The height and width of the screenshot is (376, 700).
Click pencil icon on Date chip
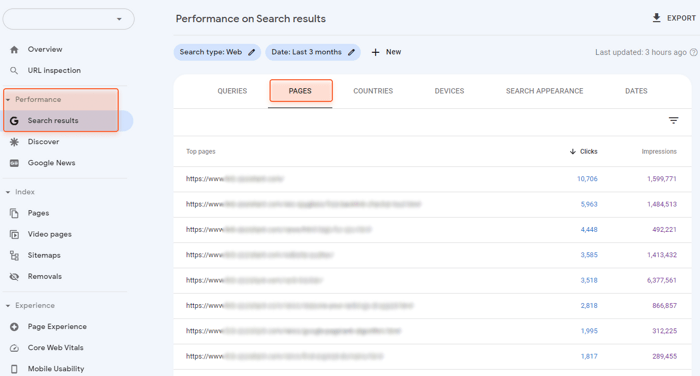pos(351,52)
